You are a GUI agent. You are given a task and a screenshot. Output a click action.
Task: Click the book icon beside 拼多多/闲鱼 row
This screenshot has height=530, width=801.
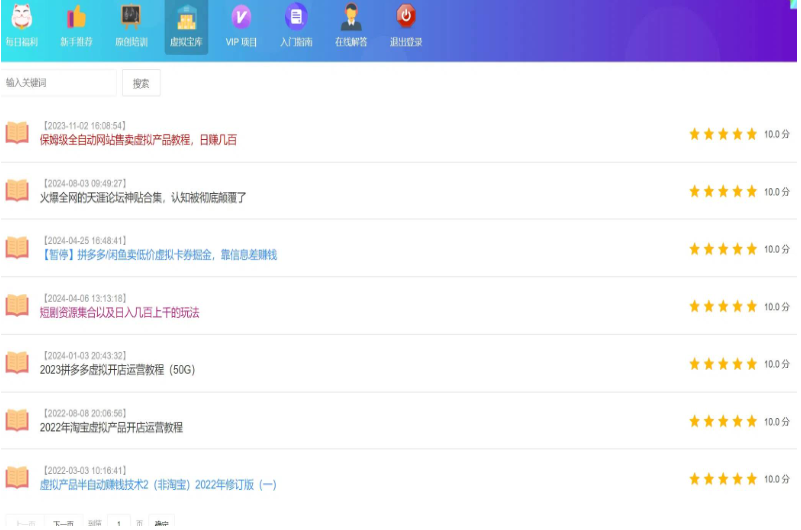17,248
